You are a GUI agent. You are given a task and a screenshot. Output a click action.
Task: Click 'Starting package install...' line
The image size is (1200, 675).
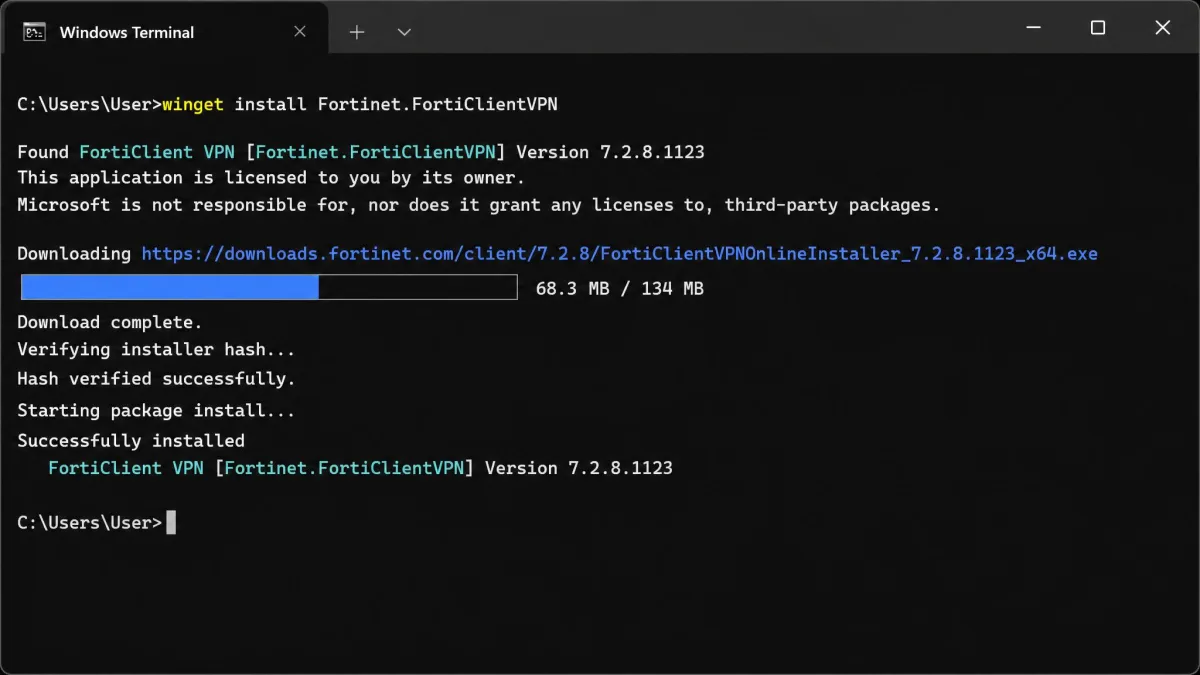click(157, 411)
